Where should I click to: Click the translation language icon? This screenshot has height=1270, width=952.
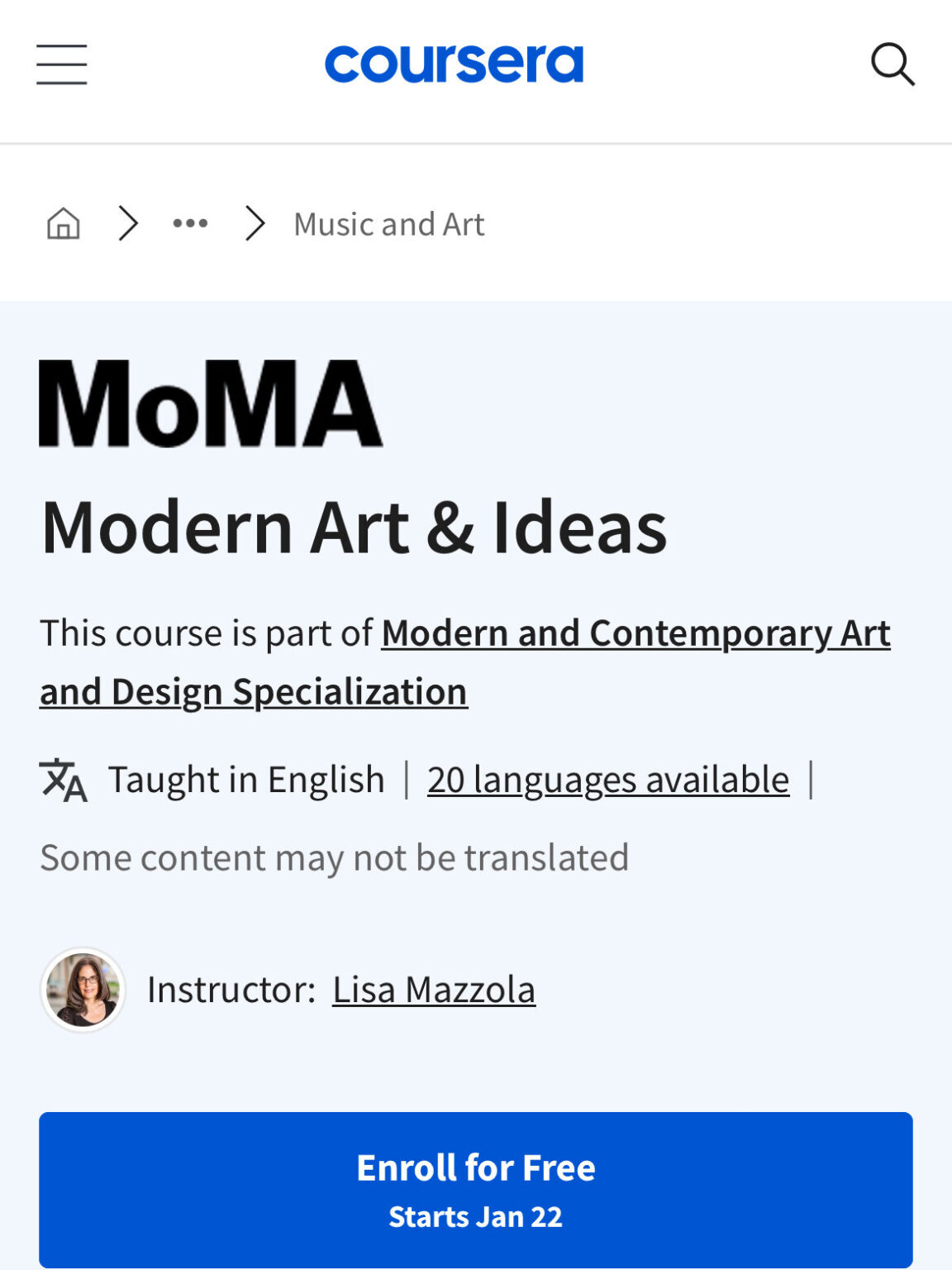(x=63, y=780)
